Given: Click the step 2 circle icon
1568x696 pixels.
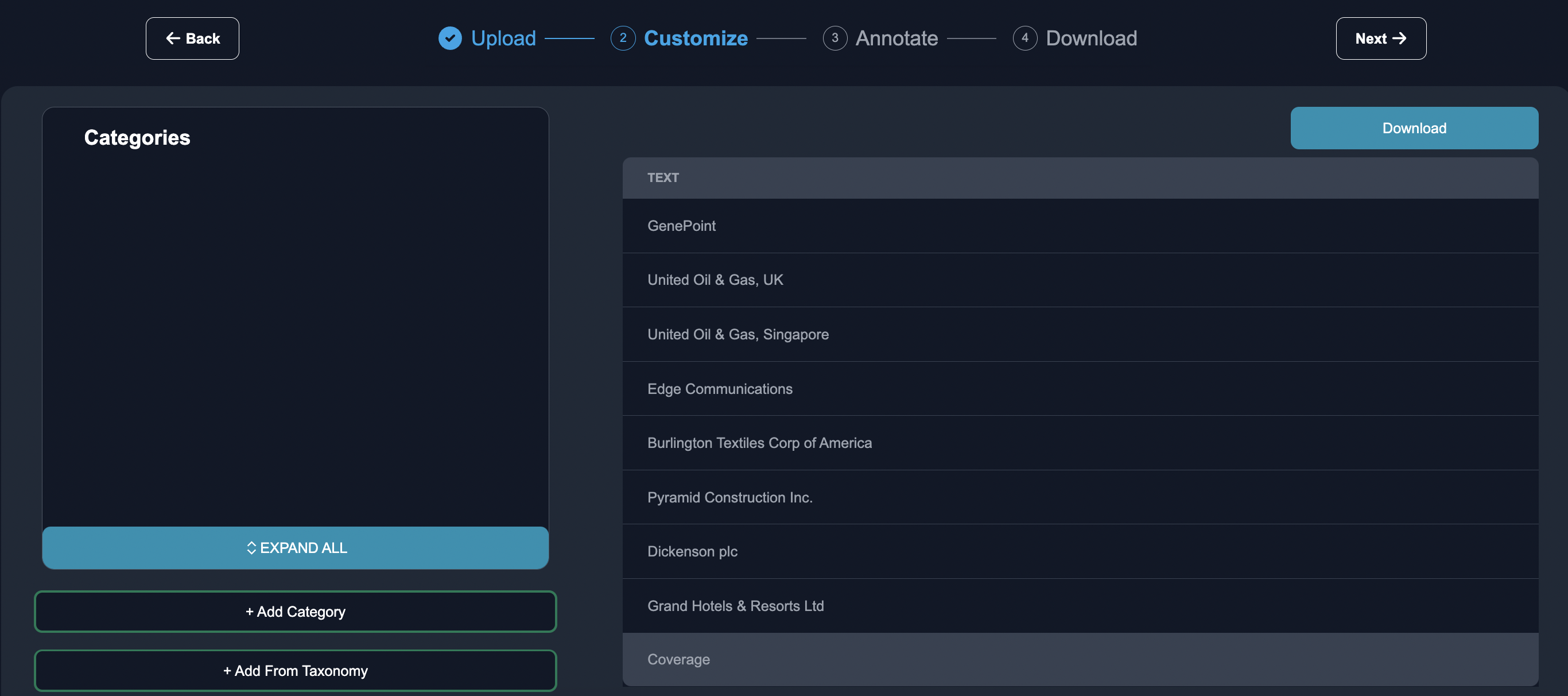Looking at the screenshot, I should pyautogui.click(x=623, y=38).
